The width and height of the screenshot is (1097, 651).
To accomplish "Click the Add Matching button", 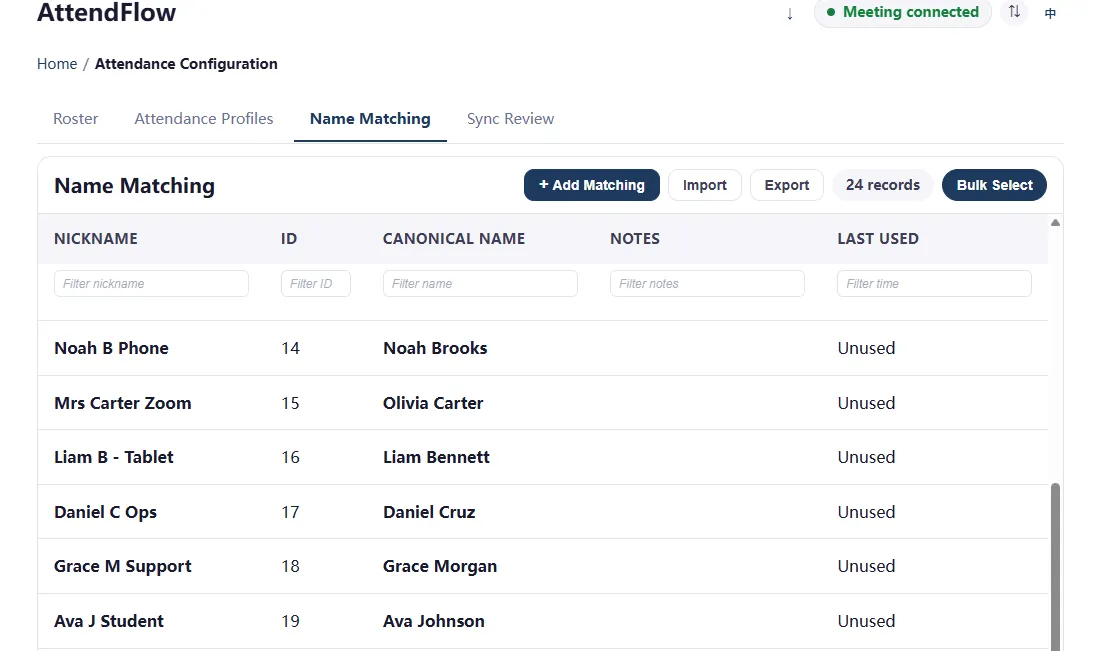I will 592,185.
